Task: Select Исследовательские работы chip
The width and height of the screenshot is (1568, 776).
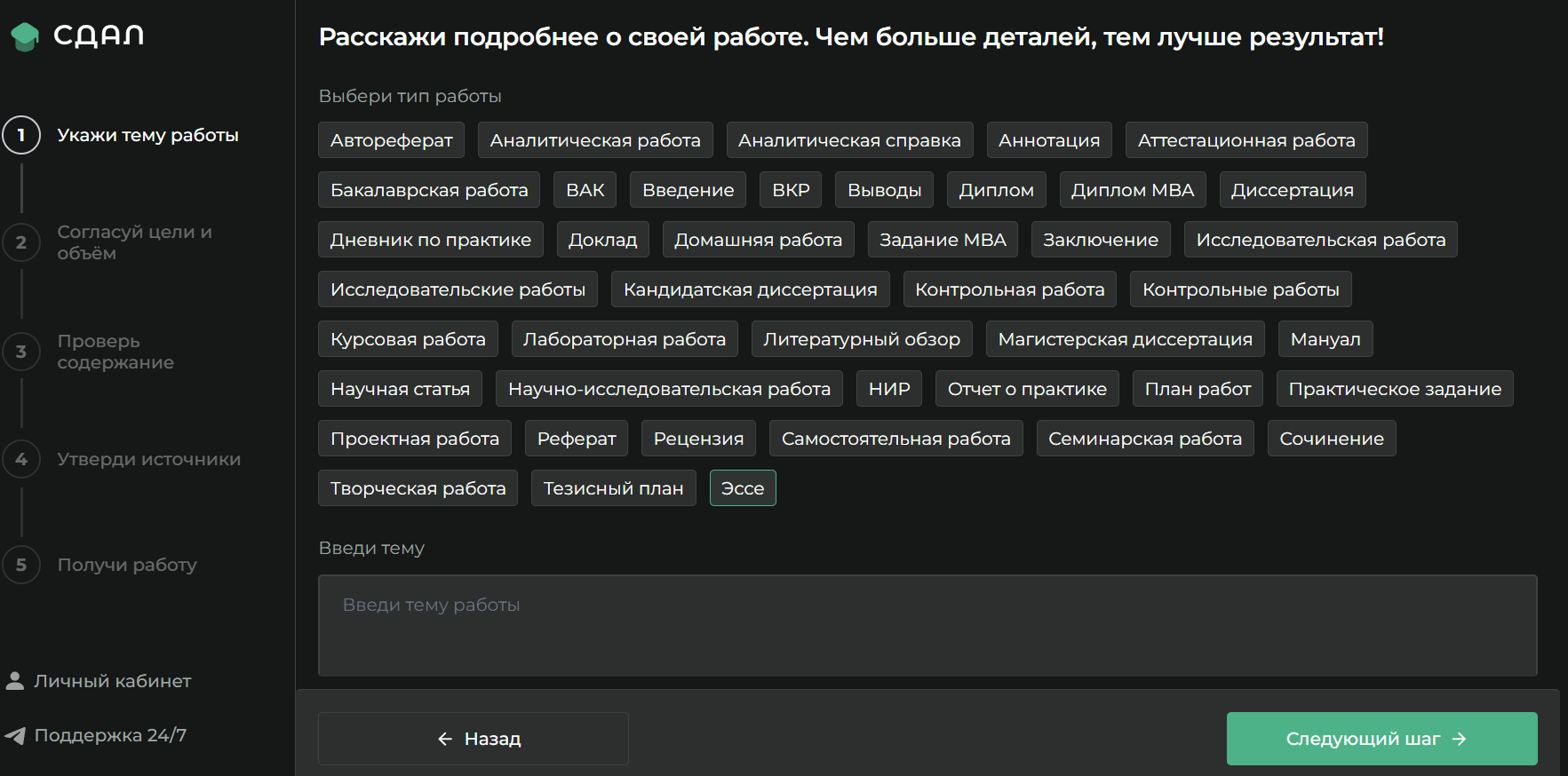Action: point(458,289)
